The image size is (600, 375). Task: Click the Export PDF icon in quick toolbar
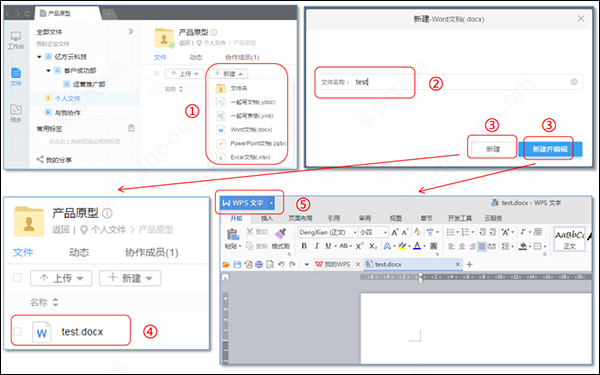point(248,264)
